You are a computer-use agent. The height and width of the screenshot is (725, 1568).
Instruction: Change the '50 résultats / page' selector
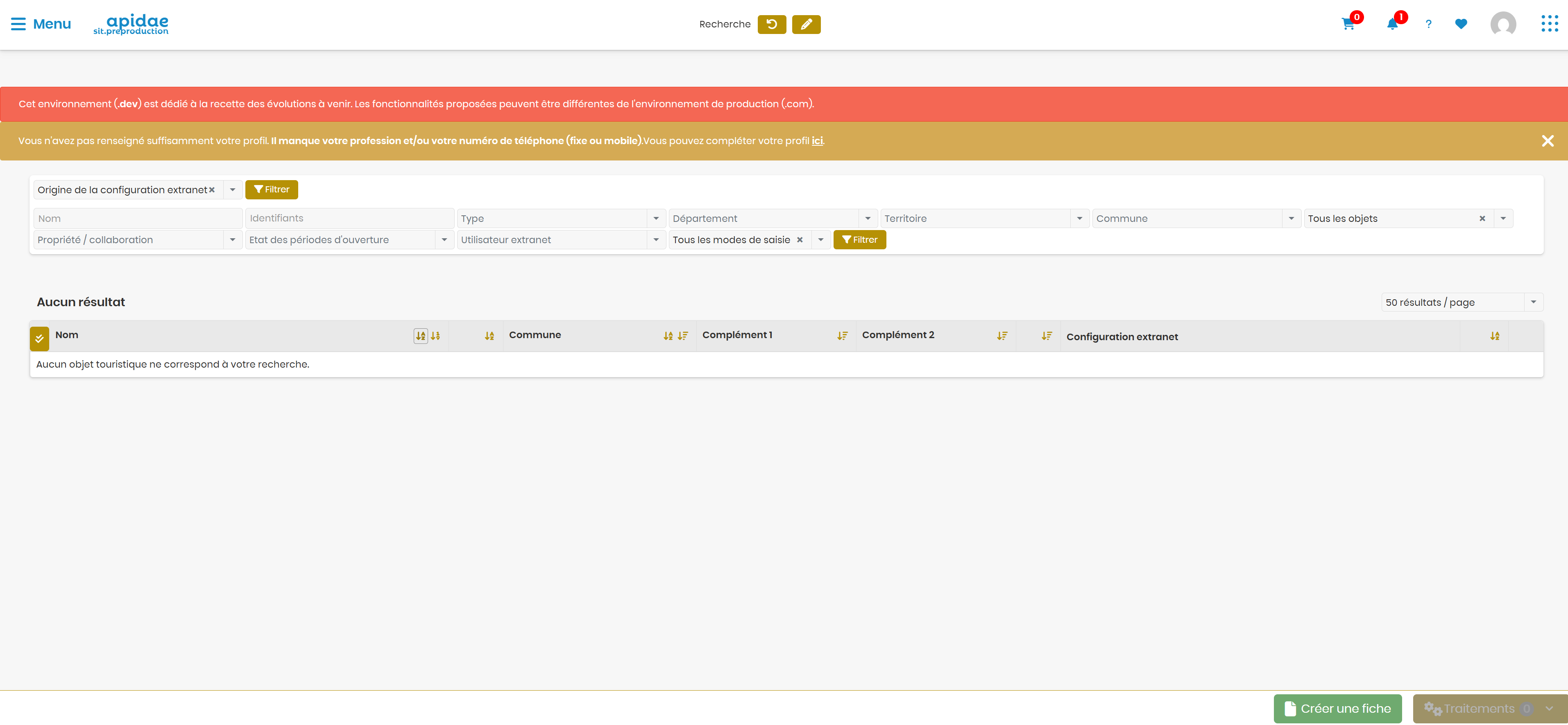[1463, 302]
